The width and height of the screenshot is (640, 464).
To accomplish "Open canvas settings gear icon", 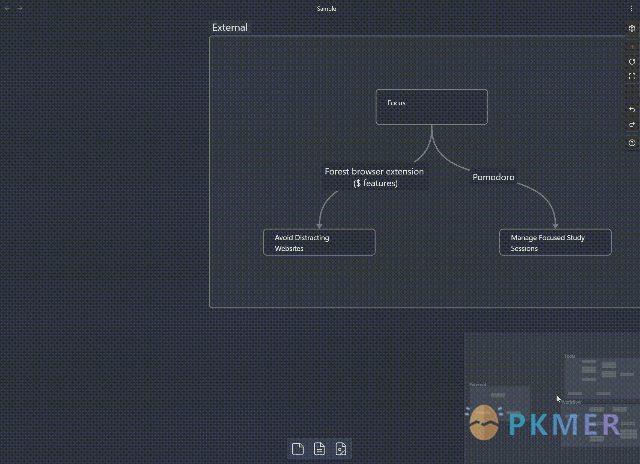I will click(x=632, y=28).
